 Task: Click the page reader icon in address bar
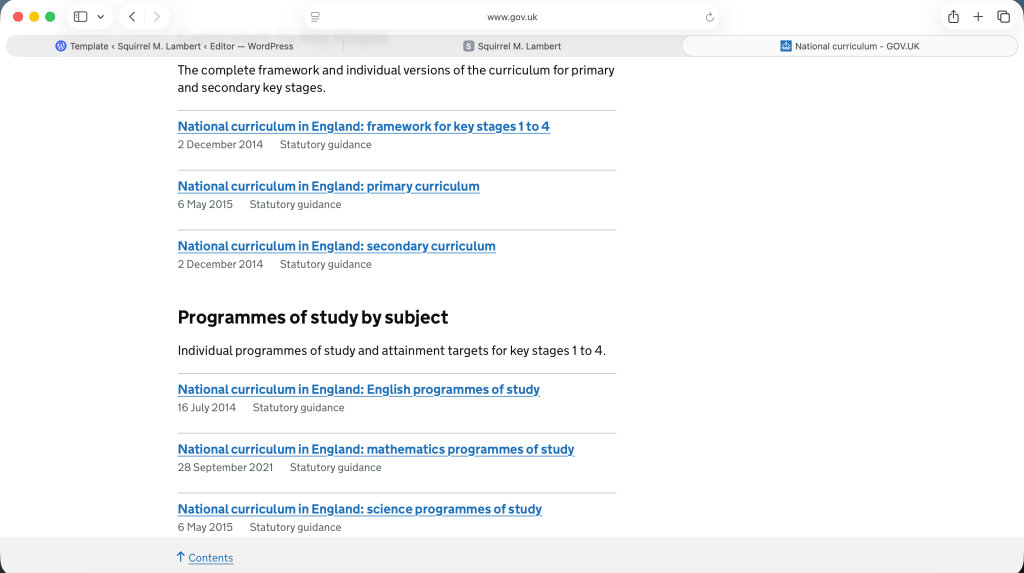tap(315, 17)
